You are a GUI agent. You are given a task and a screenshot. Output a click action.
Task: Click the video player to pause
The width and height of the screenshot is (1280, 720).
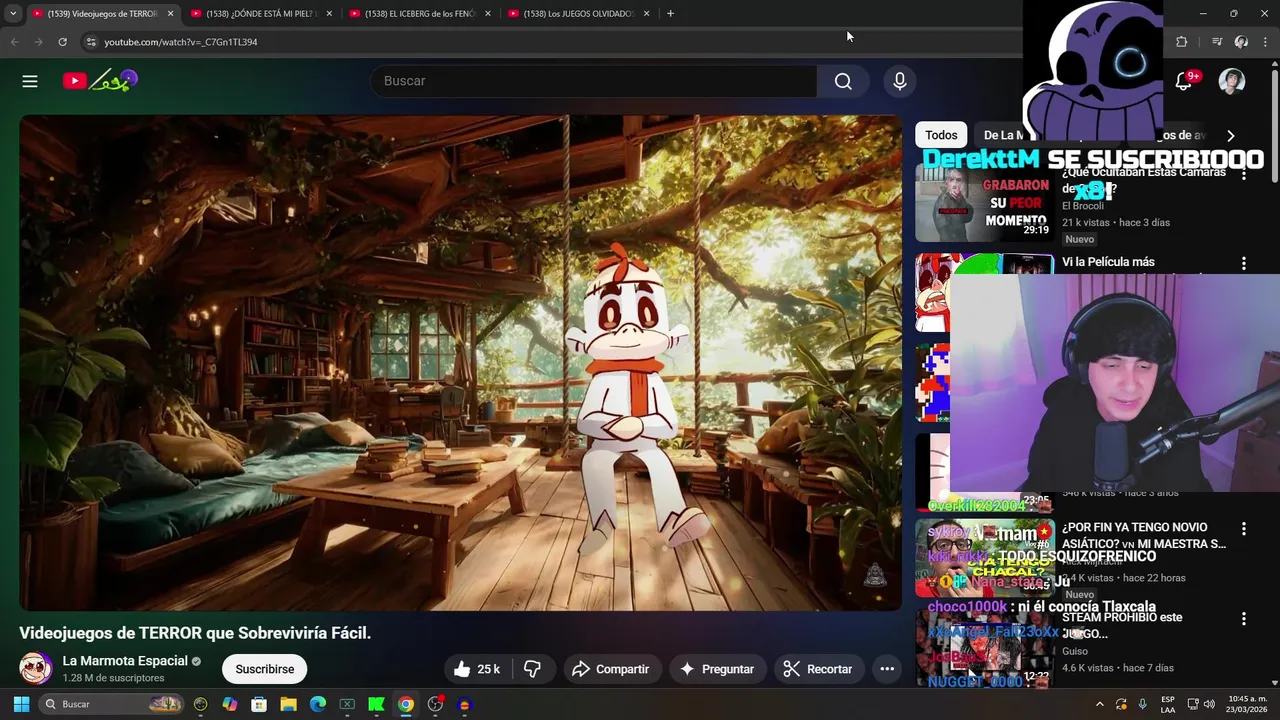(460, 363)
